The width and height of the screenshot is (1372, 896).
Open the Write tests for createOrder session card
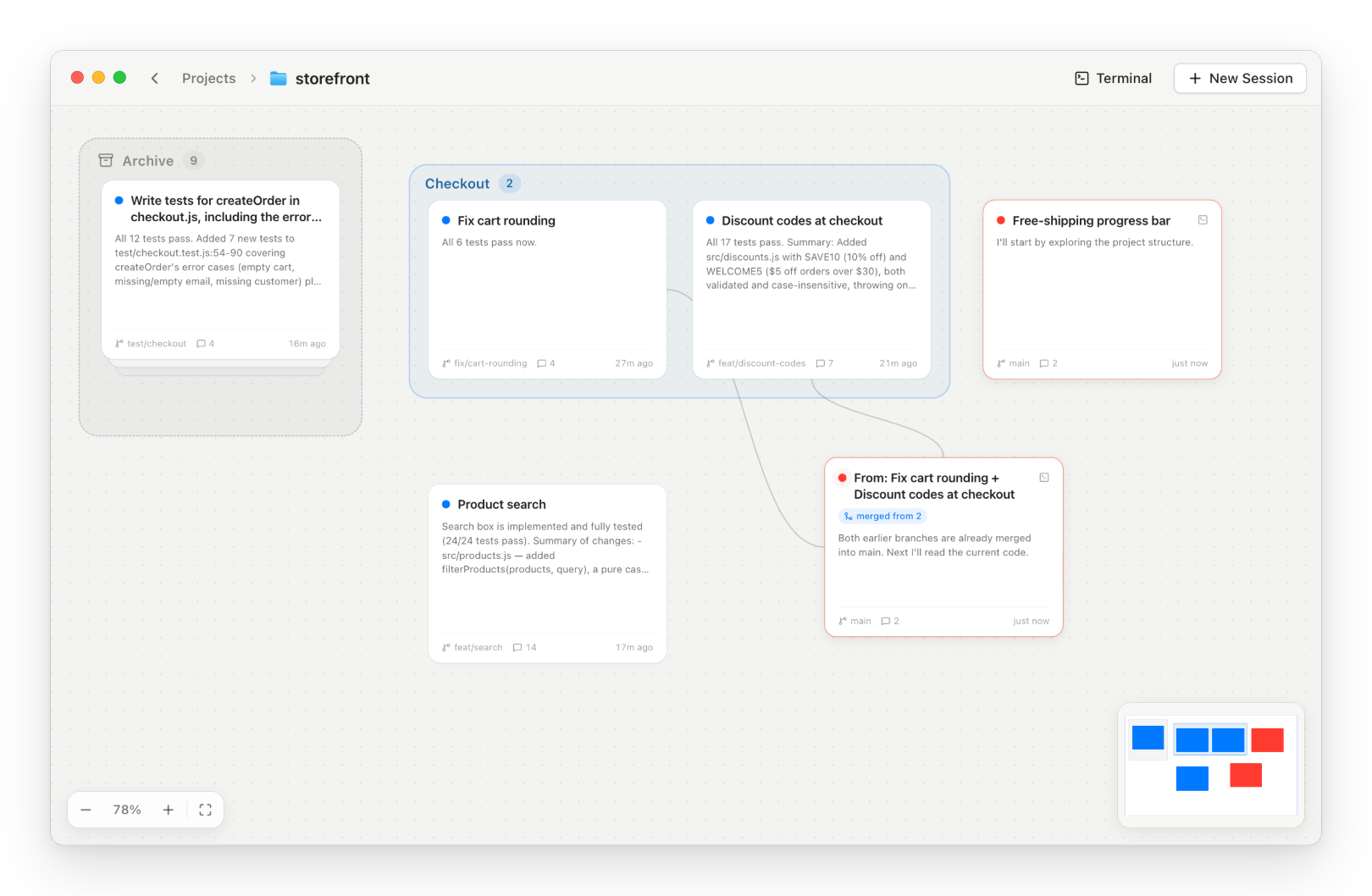click(220, 269)
